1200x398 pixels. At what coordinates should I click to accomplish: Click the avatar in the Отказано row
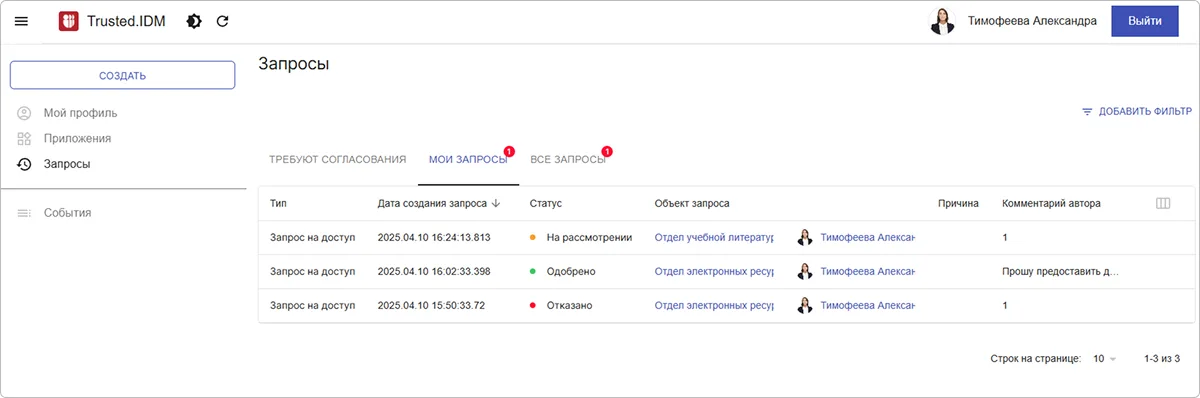(x=804, y=305)
